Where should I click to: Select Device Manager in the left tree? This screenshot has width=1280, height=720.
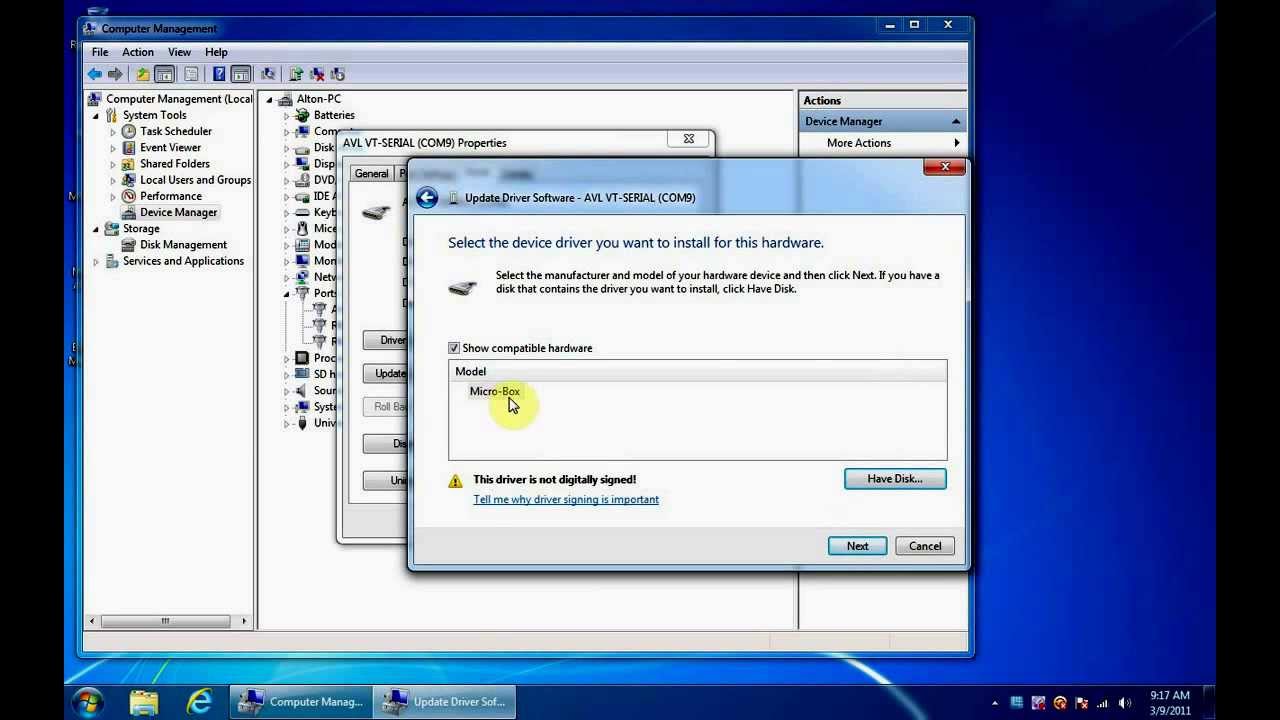tap(178, 212)
